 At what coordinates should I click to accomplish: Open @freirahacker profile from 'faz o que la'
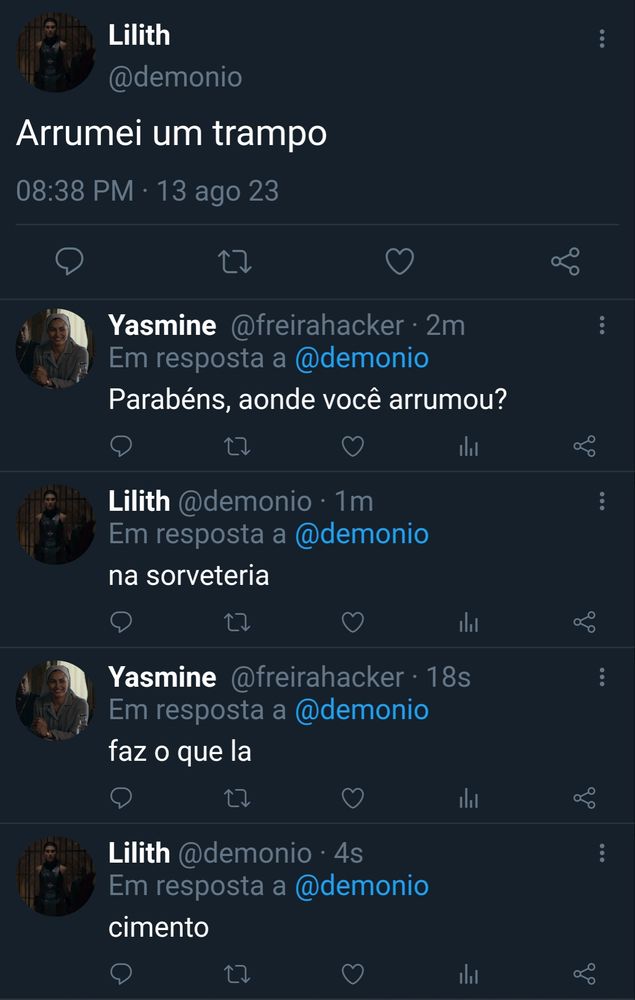point(317,677)
